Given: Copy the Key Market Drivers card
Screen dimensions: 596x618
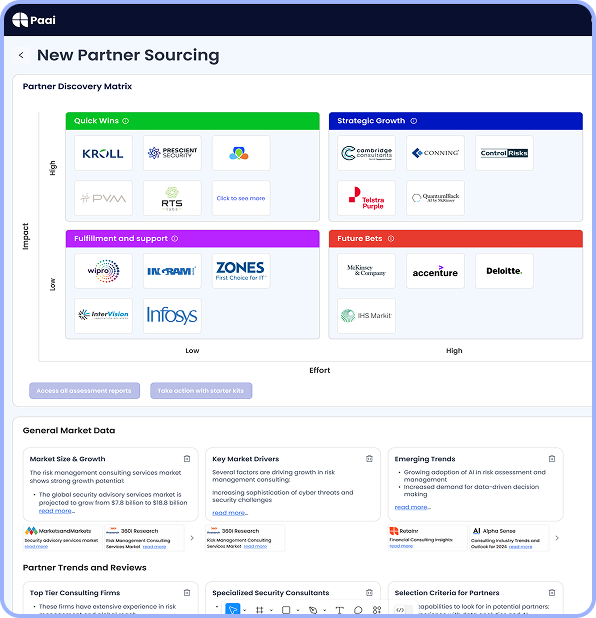Looking at the screenshot, I should point(369,459).
